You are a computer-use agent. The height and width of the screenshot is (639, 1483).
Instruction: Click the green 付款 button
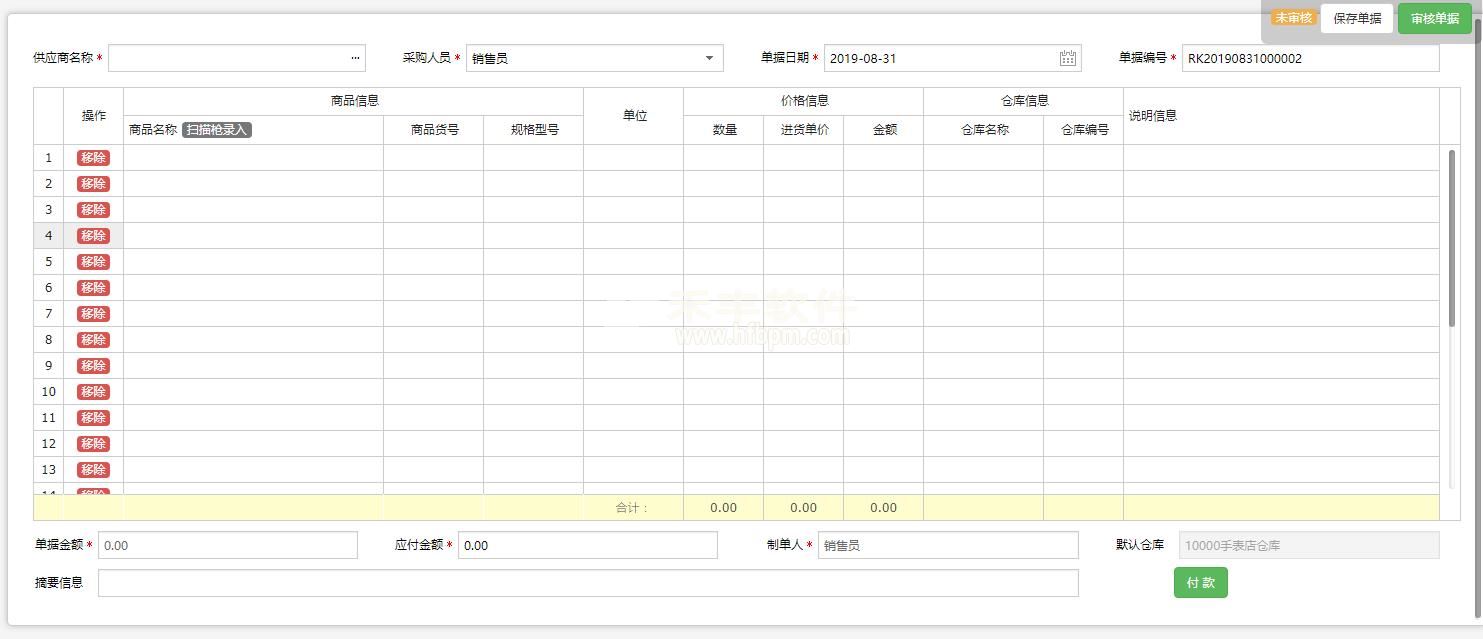click(1200, 583)
